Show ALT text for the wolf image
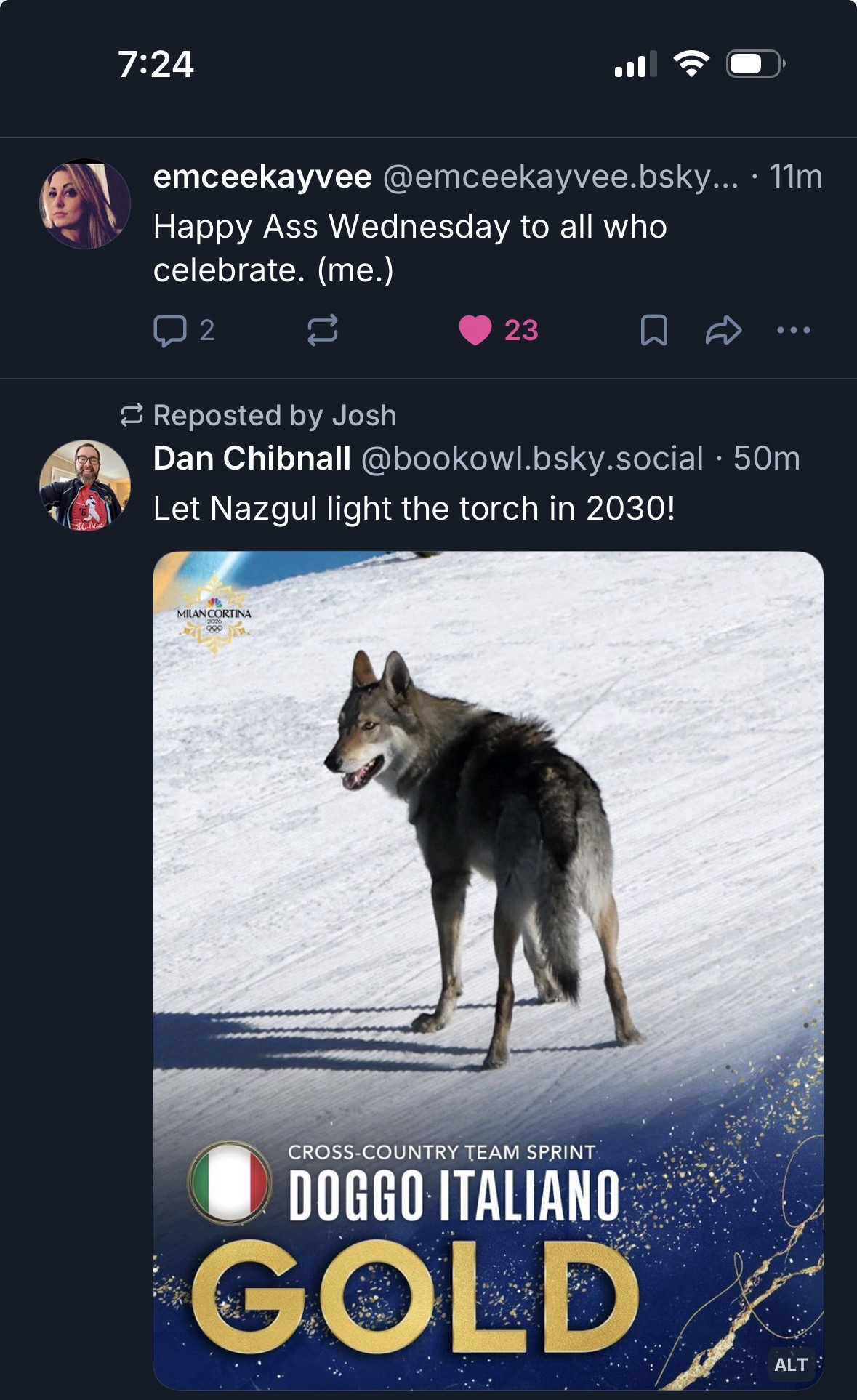The height and width of the screenshot is (1400, 857). [791, 1364]
